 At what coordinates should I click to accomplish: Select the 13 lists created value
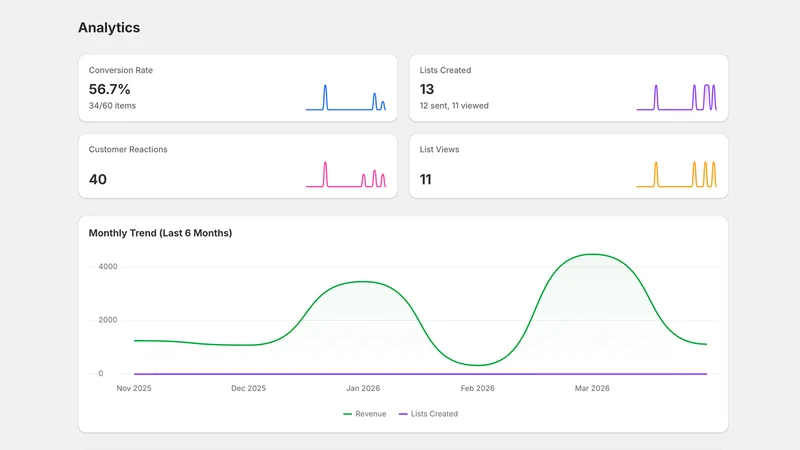point(427,89)
